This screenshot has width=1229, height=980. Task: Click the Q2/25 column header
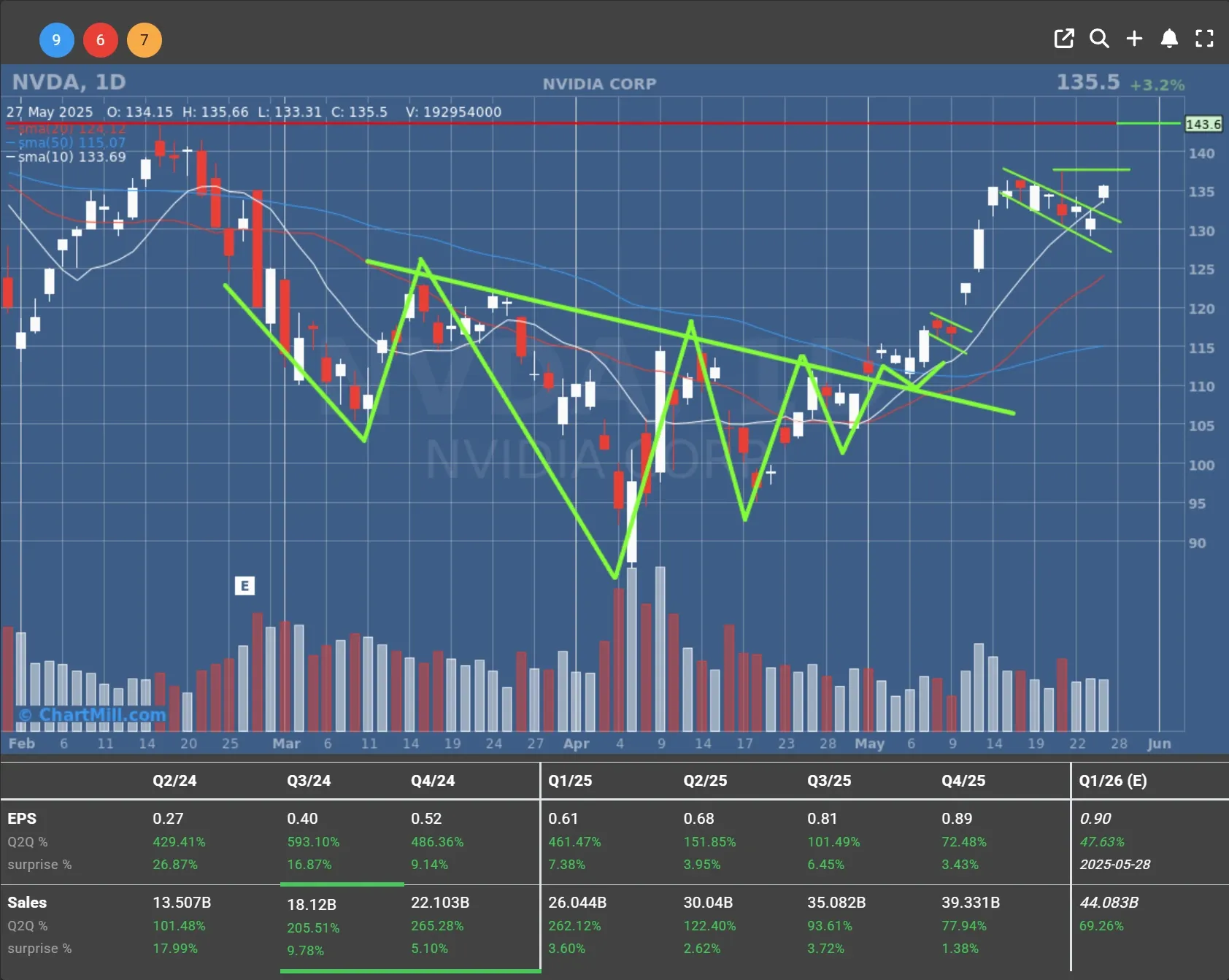point(705,781)
